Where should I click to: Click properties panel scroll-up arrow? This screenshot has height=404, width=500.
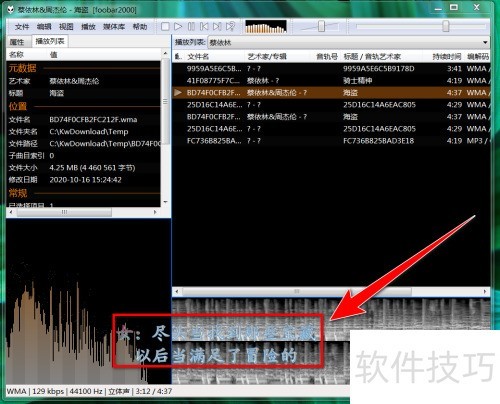tap(166, 53)
